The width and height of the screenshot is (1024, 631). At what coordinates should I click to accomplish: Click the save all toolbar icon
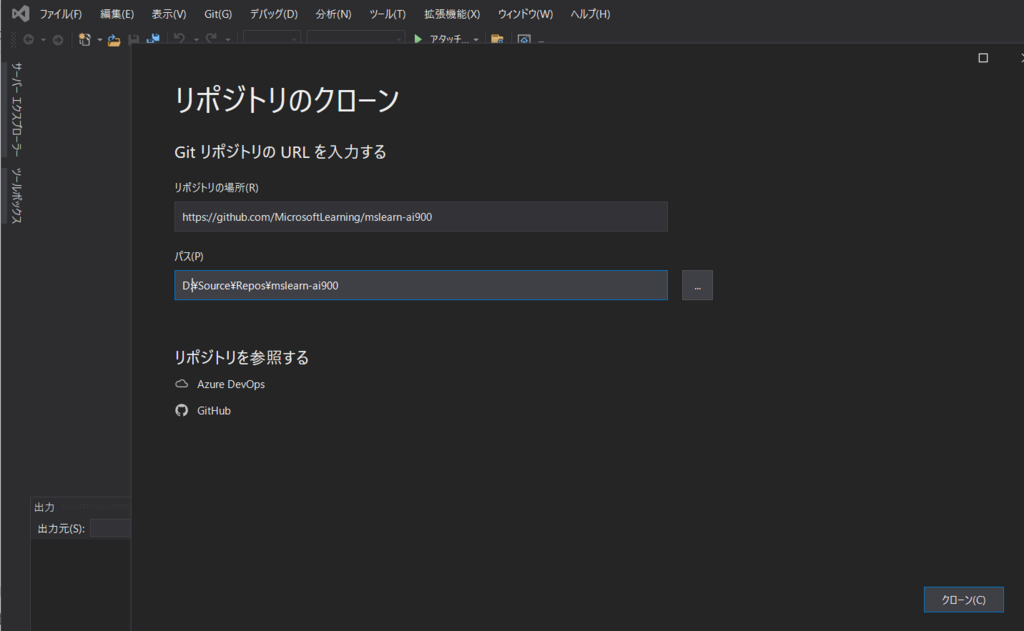click(x=153, y=38)
